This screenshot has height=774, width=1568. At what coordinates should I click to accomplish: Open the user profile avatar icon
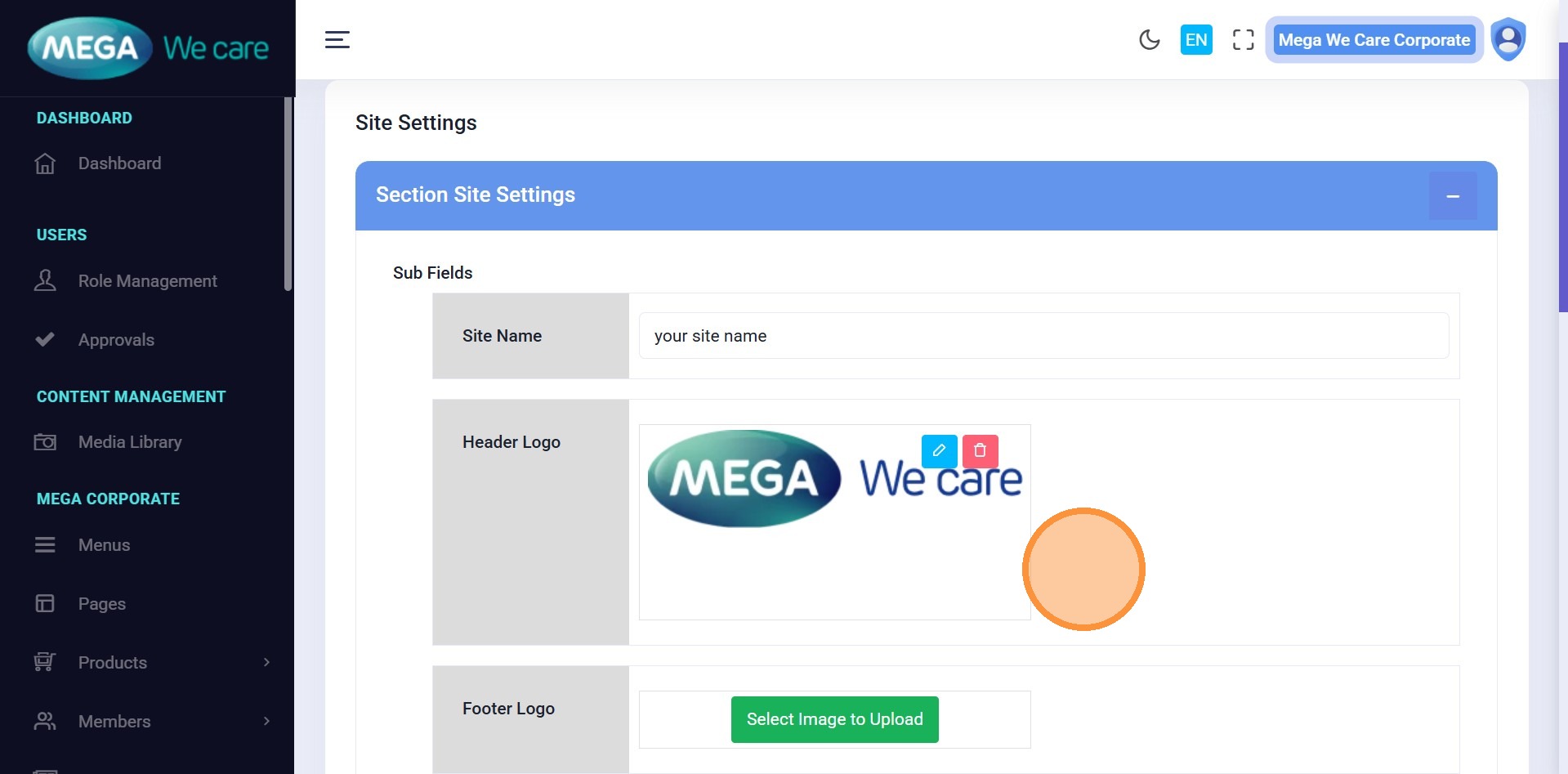1508,39
